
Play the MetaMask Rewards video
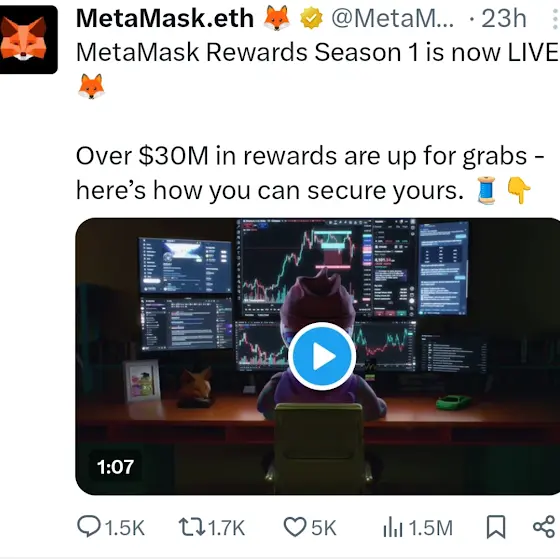click(x=322, y=356)
